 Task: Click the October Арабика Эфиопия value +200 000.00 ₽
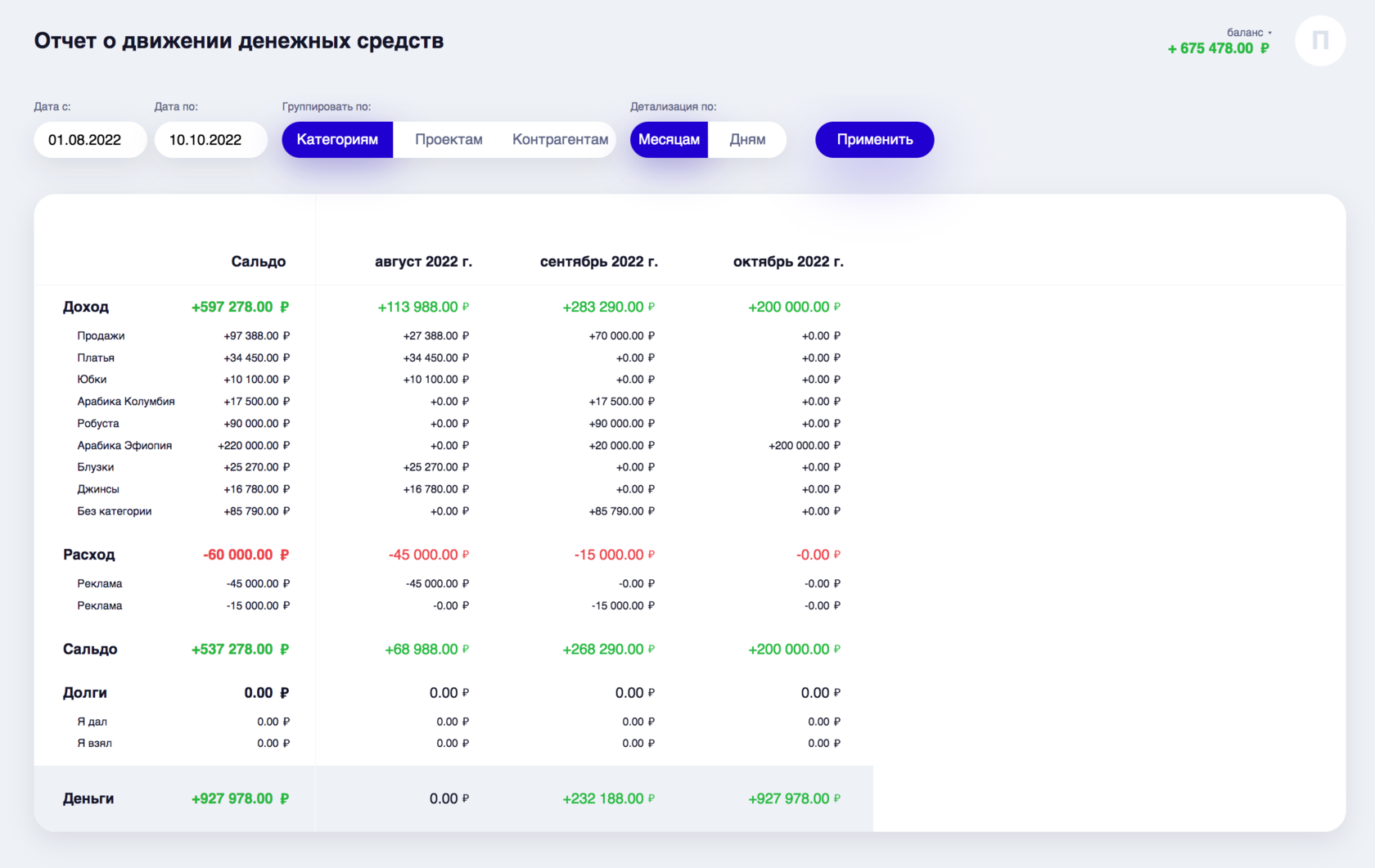pyautogui.click(x=805, y=446)
